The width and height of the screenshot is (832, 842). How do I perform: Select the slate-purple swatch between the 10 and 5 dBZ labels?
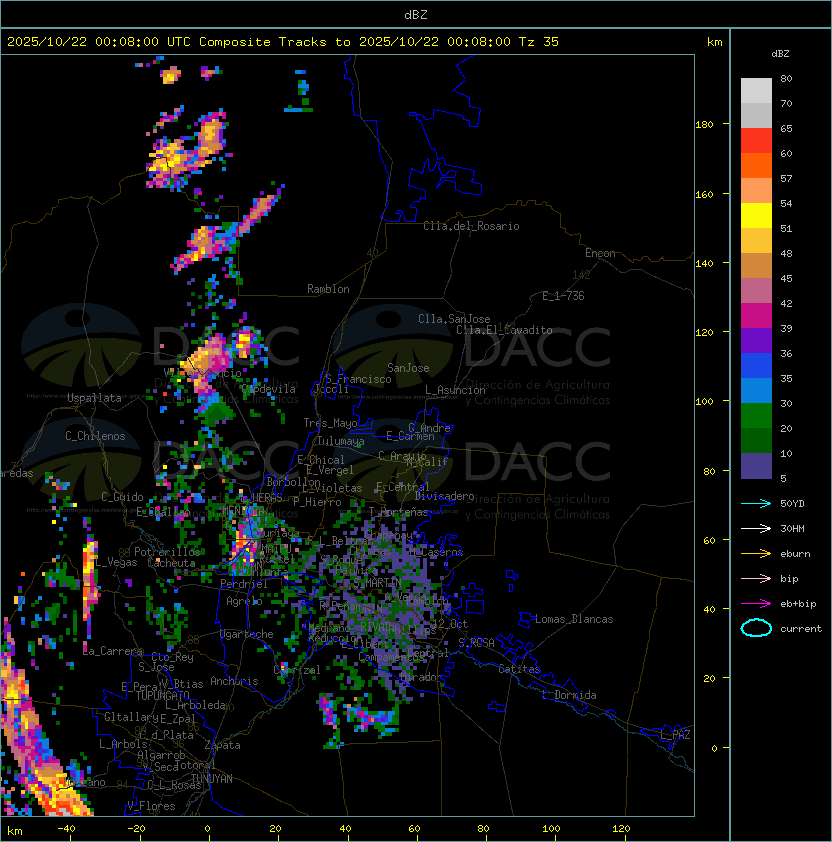point(756,466)
